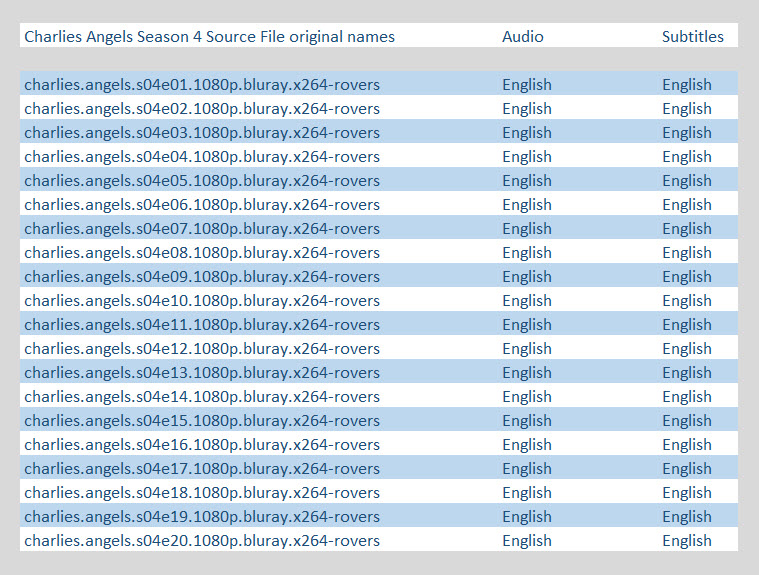
Task: Click the Audio 'English' cell for s04e20
Action: pos(527,541)
